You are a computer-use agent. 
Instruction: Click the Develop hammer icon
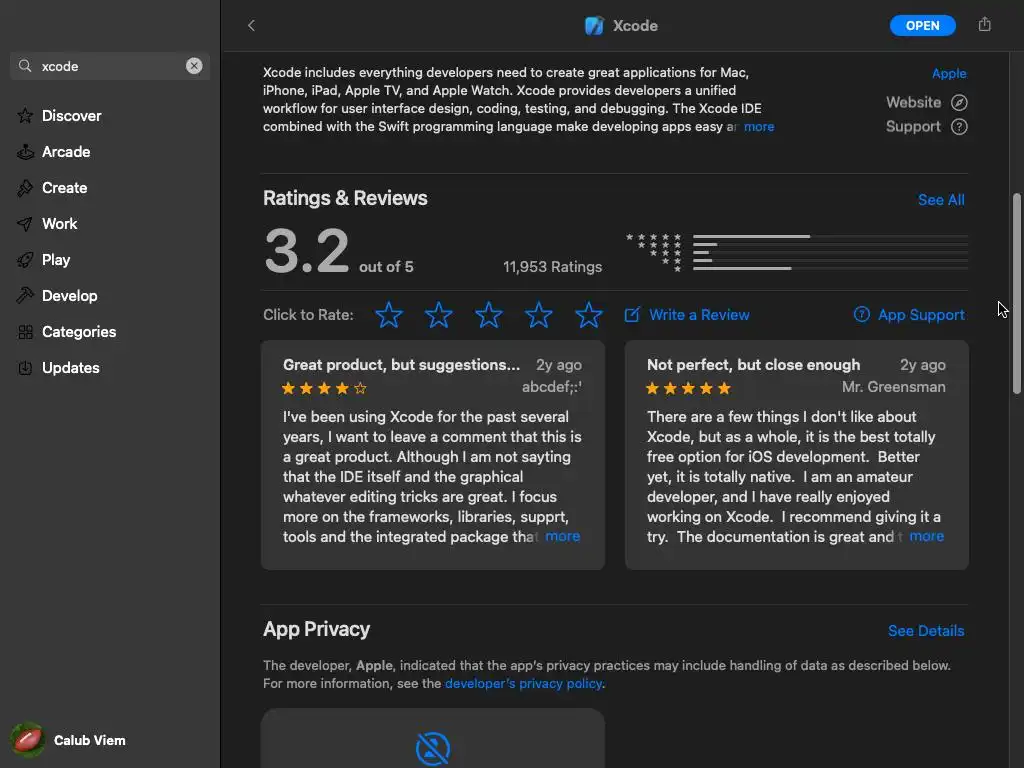[25, 295]
